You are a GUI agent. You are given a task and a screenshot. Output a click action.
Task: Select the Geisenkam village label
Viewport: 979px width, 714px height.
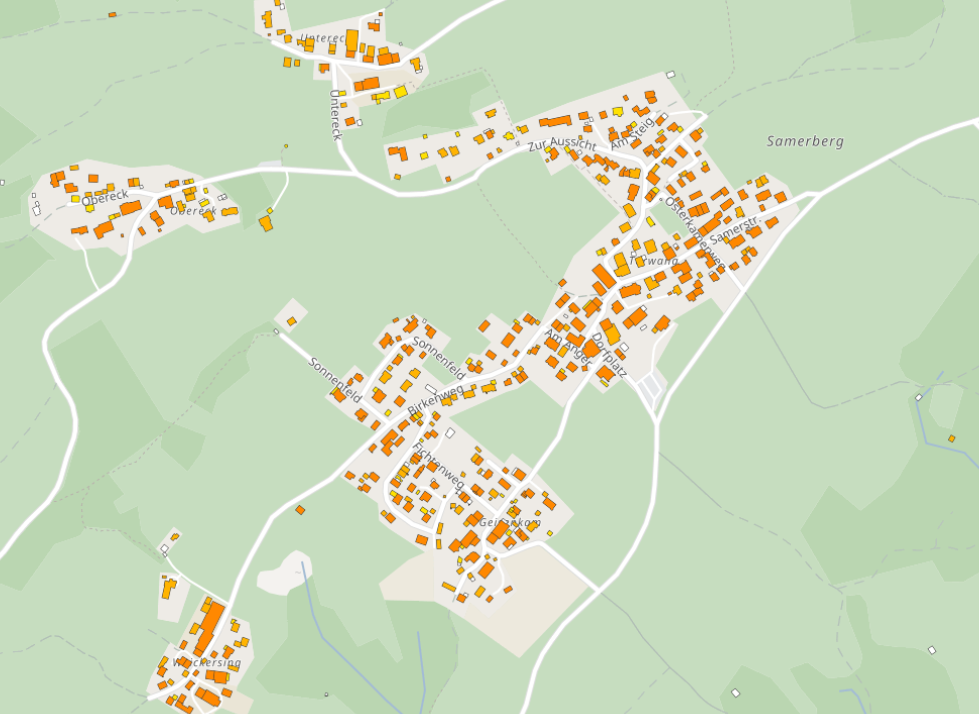510,522
